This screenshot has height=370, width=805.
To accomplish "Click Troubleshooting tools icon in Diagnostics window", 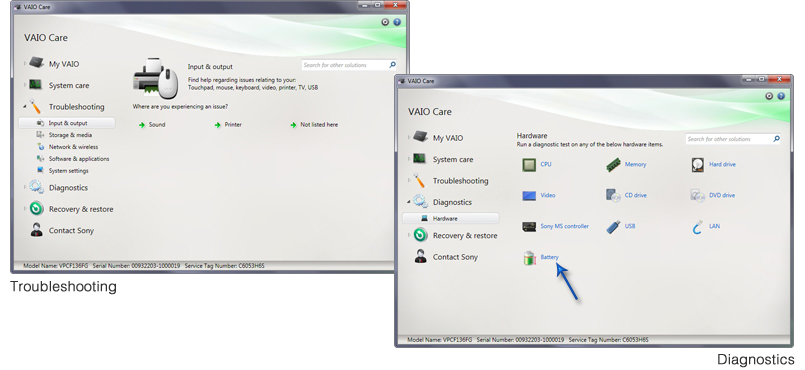I will pyautogui.click(x=419, y=180).
